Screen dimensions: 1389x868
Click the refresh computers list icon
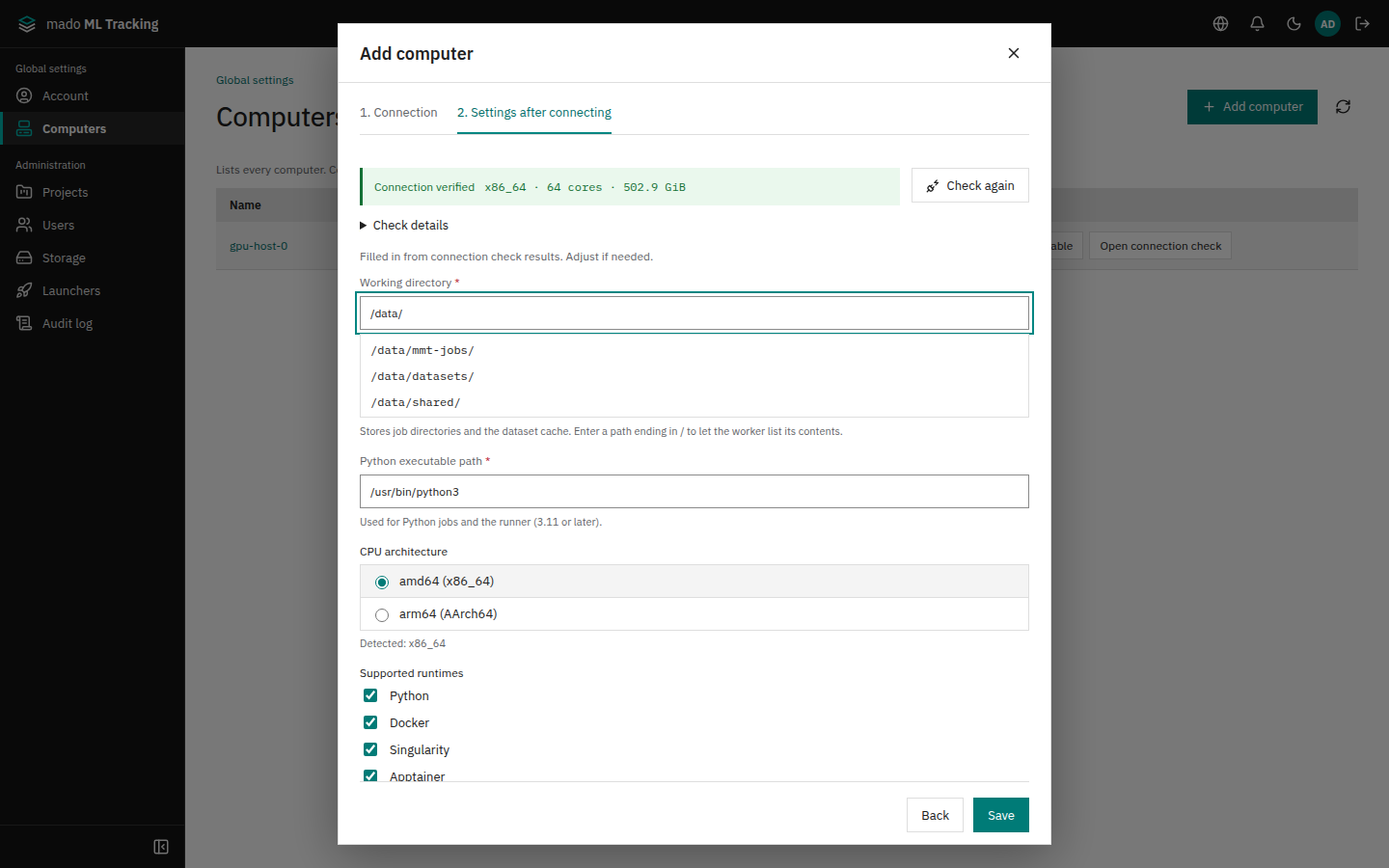coord(1343,107)
